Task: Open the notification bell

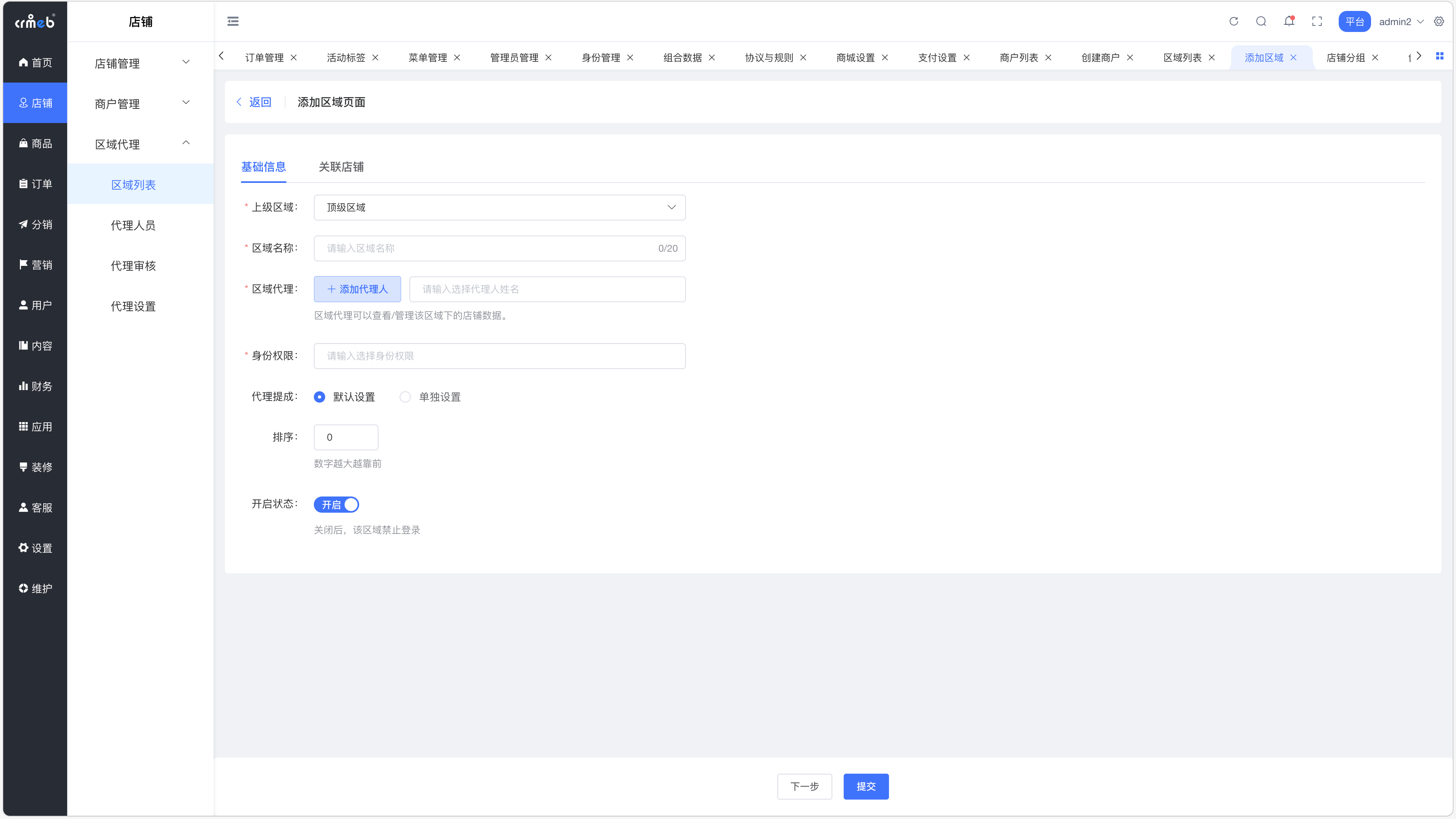Action: point(1289,21)
